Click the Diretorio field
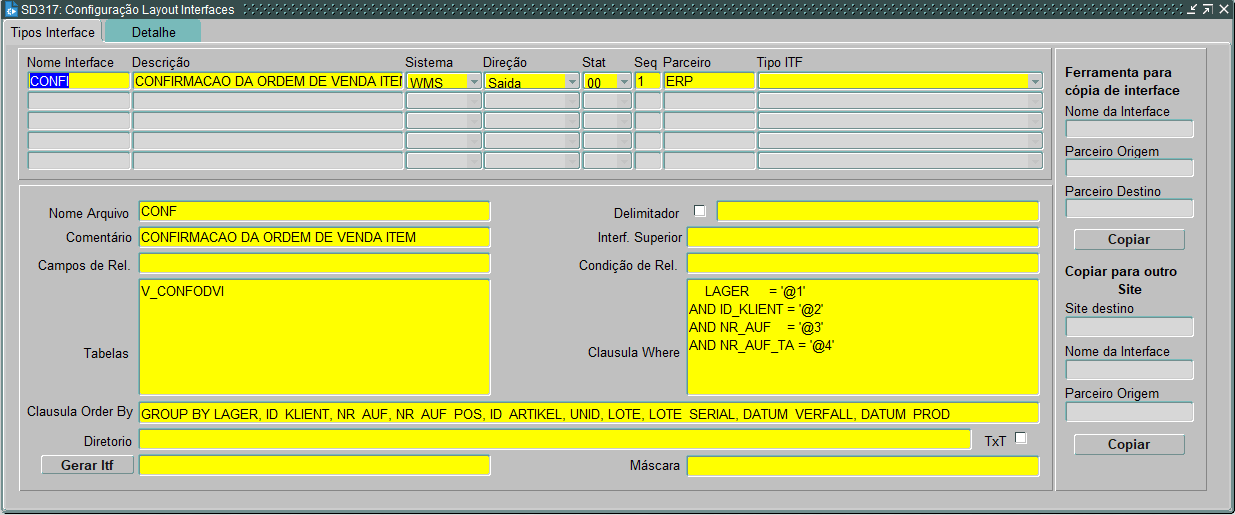Screen dimensions: 1235x515 tap(555, 439)
